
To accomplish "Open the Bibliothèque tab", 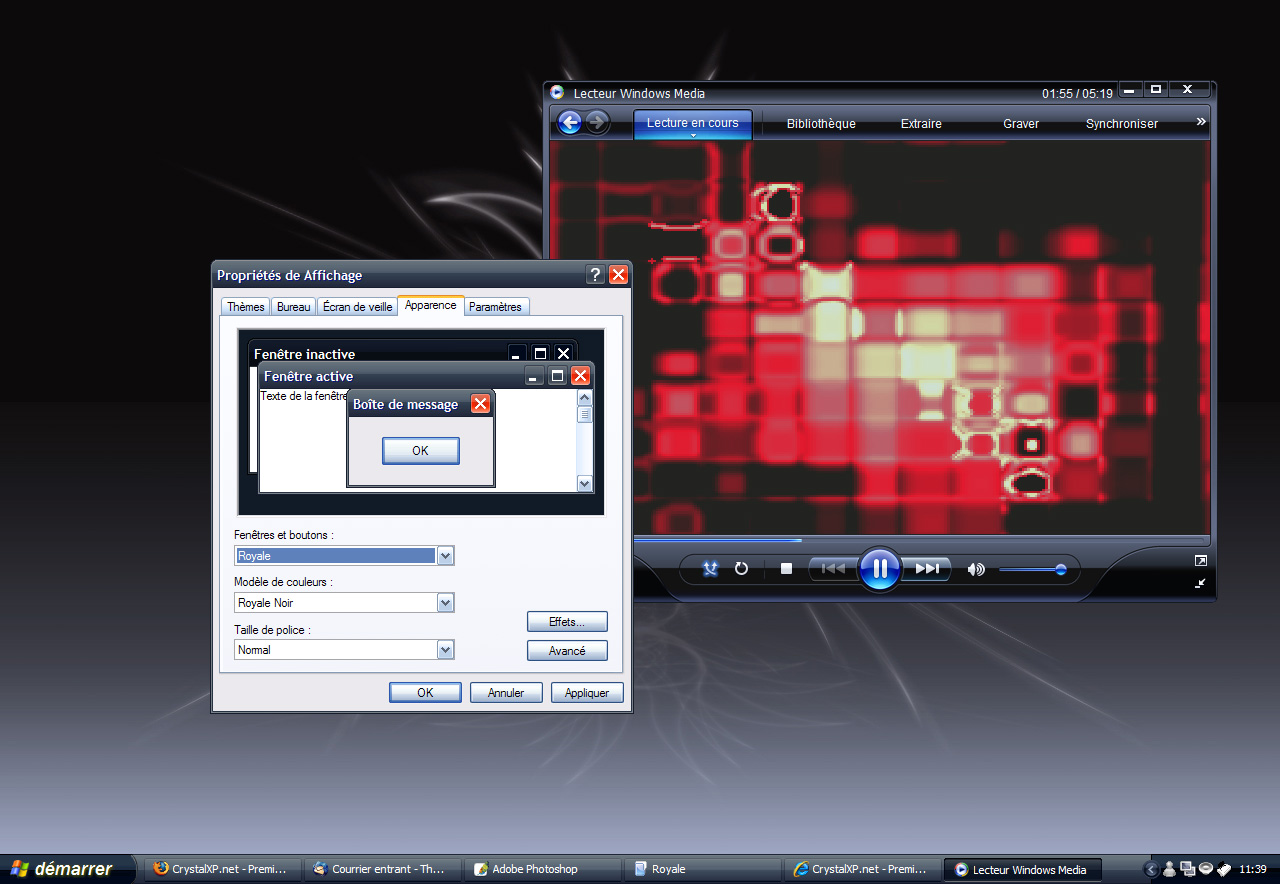I will pos(821,124).
